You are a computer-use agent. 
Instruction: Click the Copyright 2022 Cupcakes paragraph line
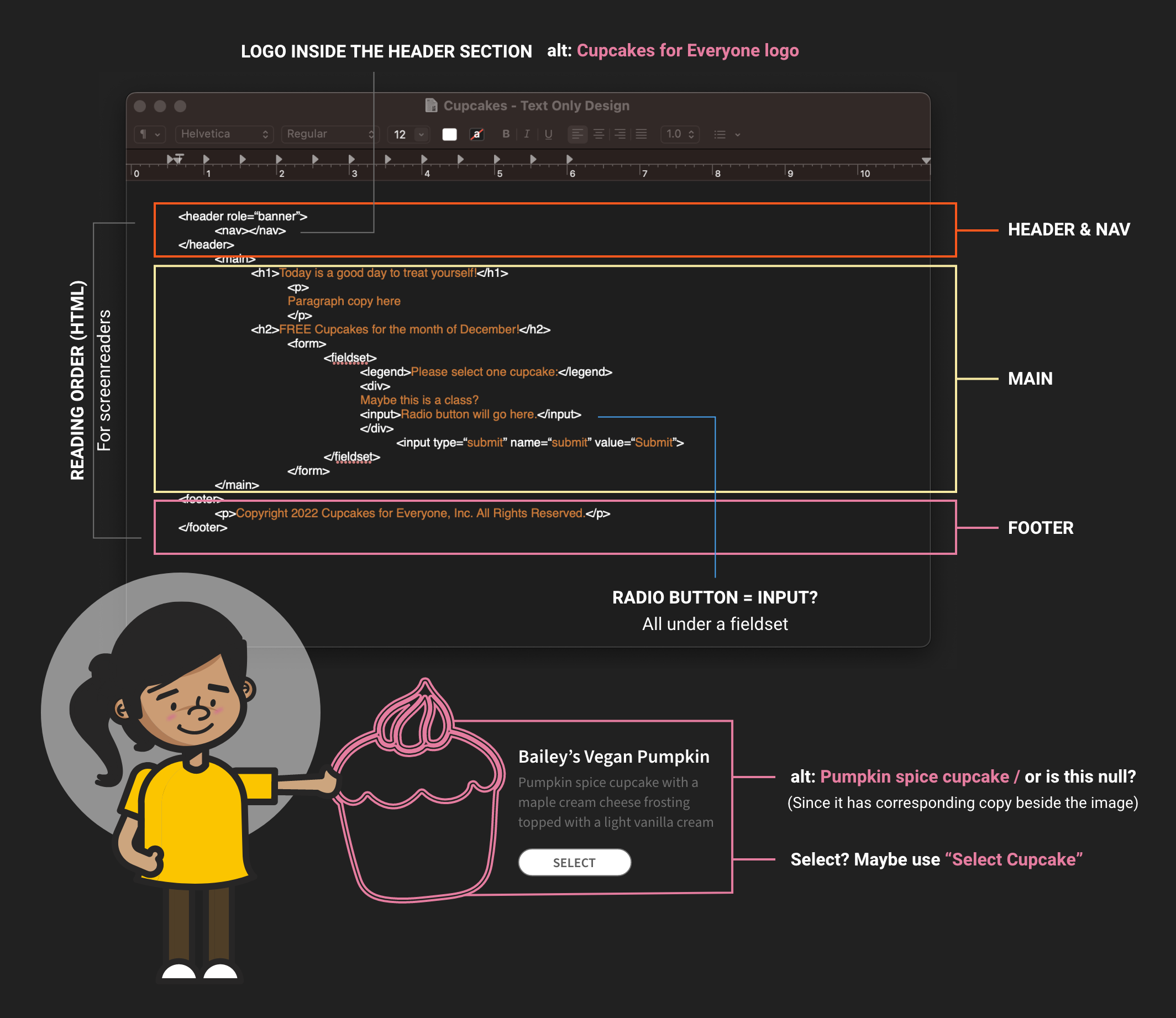pyautogui.click(x=412, y=513)
